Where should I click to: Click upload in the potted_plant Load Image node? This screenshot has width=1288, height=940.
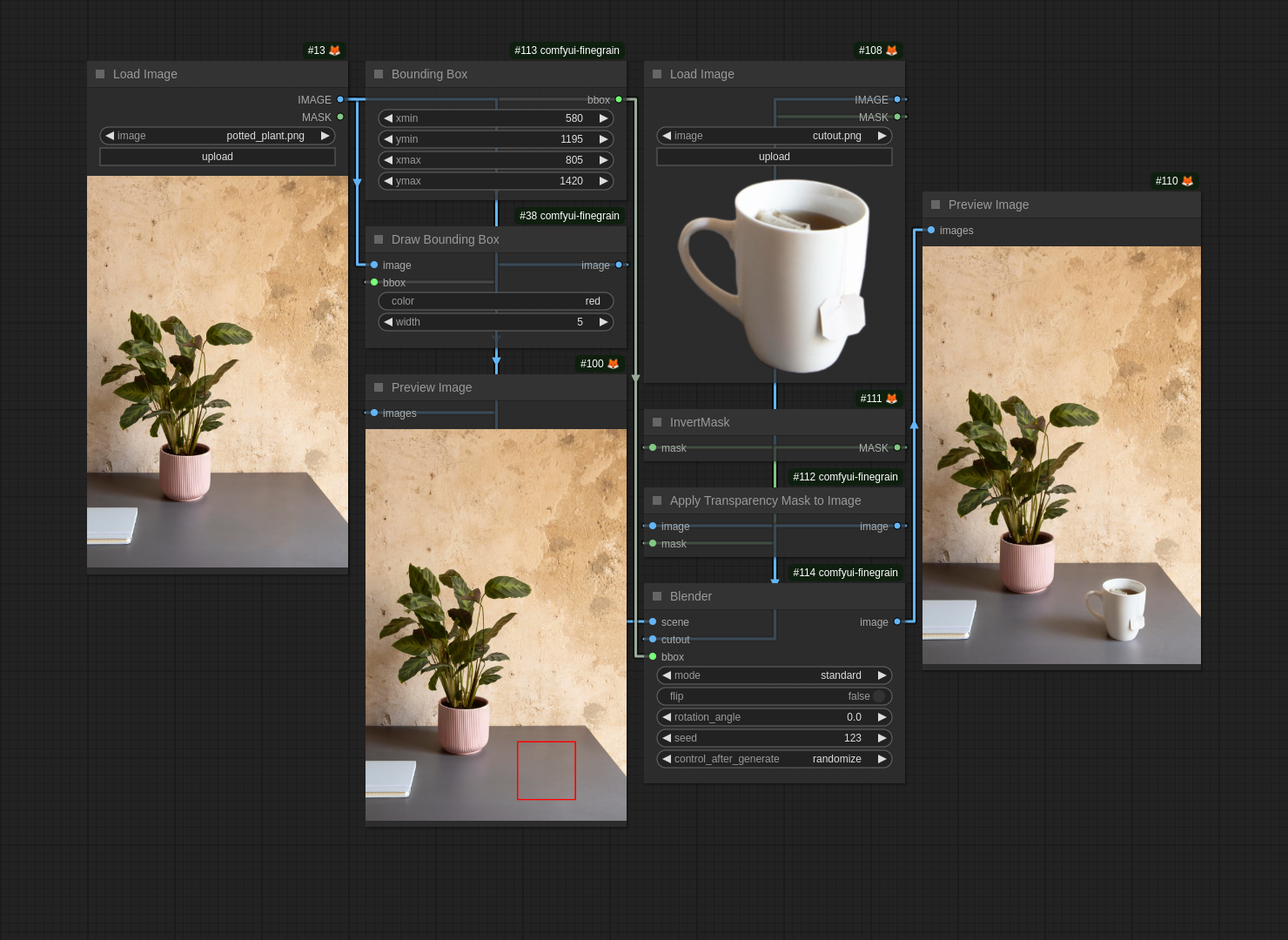(218, 157)
